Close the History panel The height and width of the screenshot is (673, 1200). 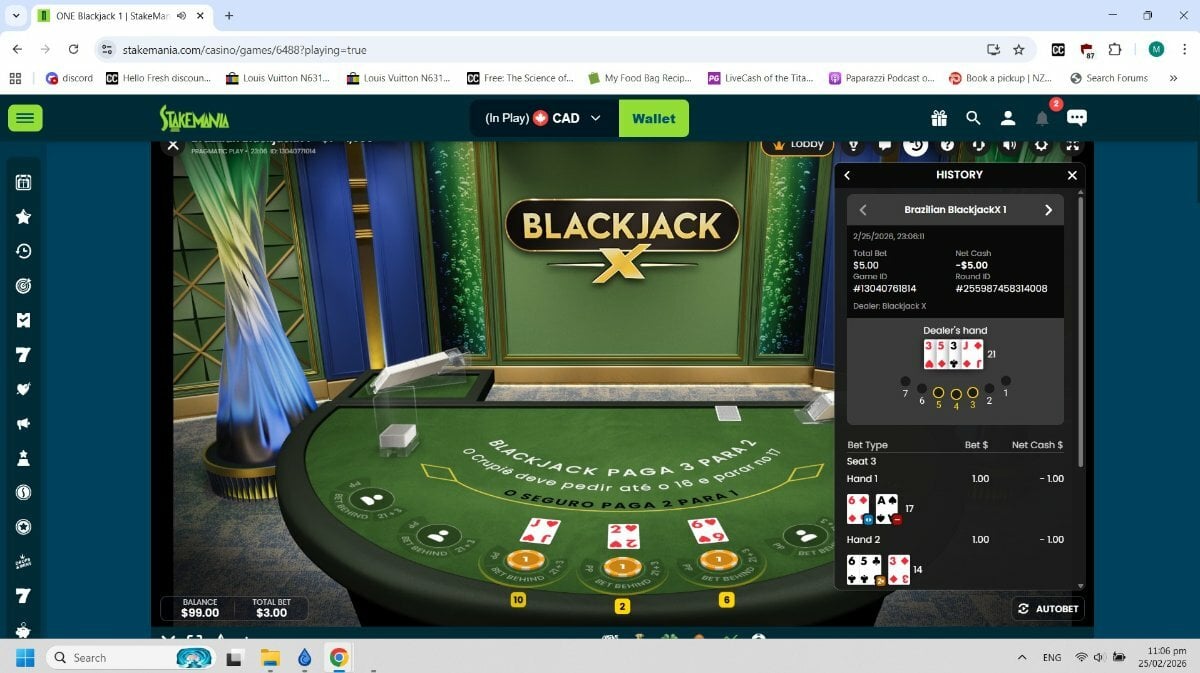tap(1072, 175)
